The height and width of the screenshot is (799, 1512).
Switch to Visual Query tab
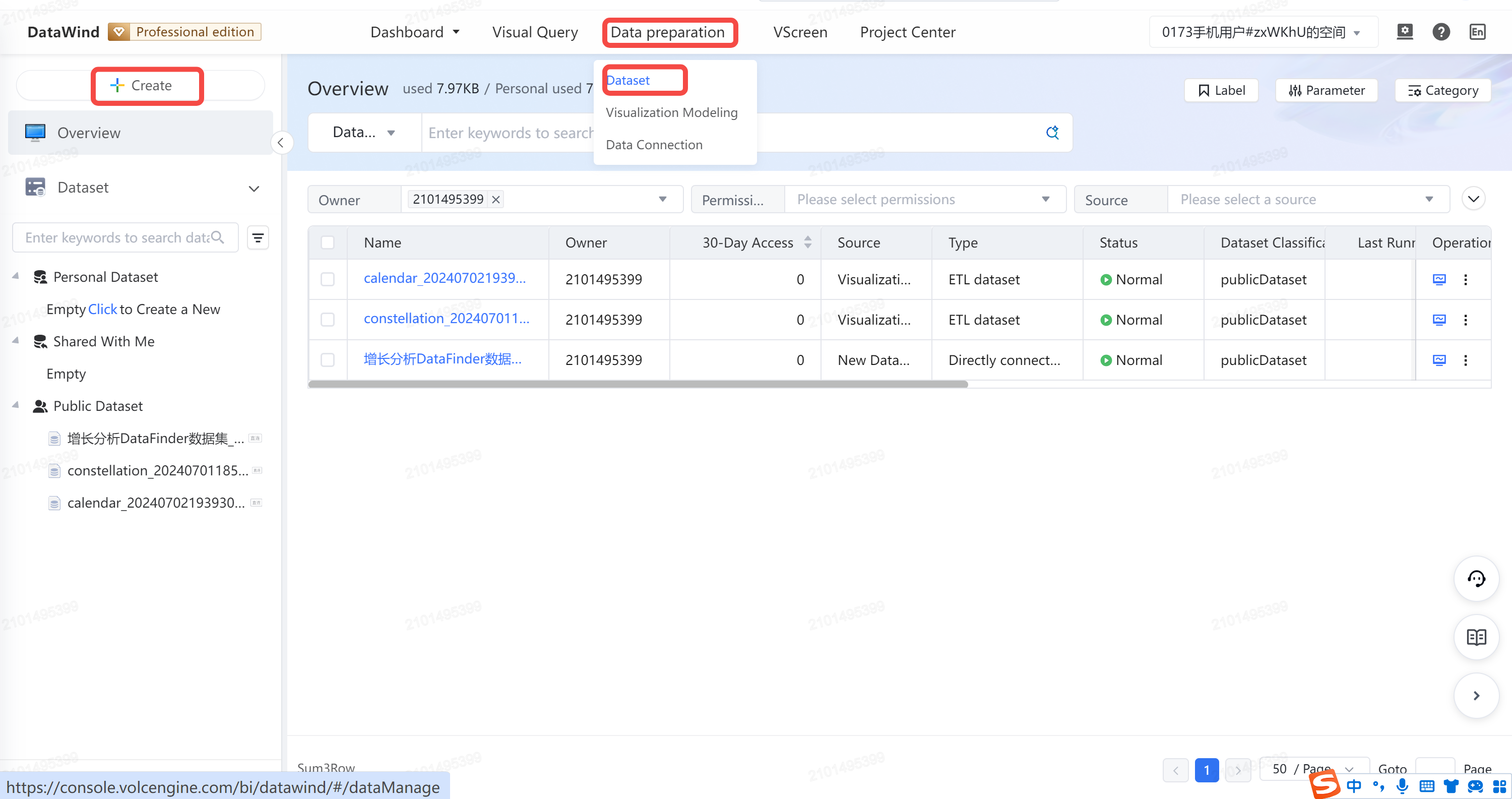[535, 32]
